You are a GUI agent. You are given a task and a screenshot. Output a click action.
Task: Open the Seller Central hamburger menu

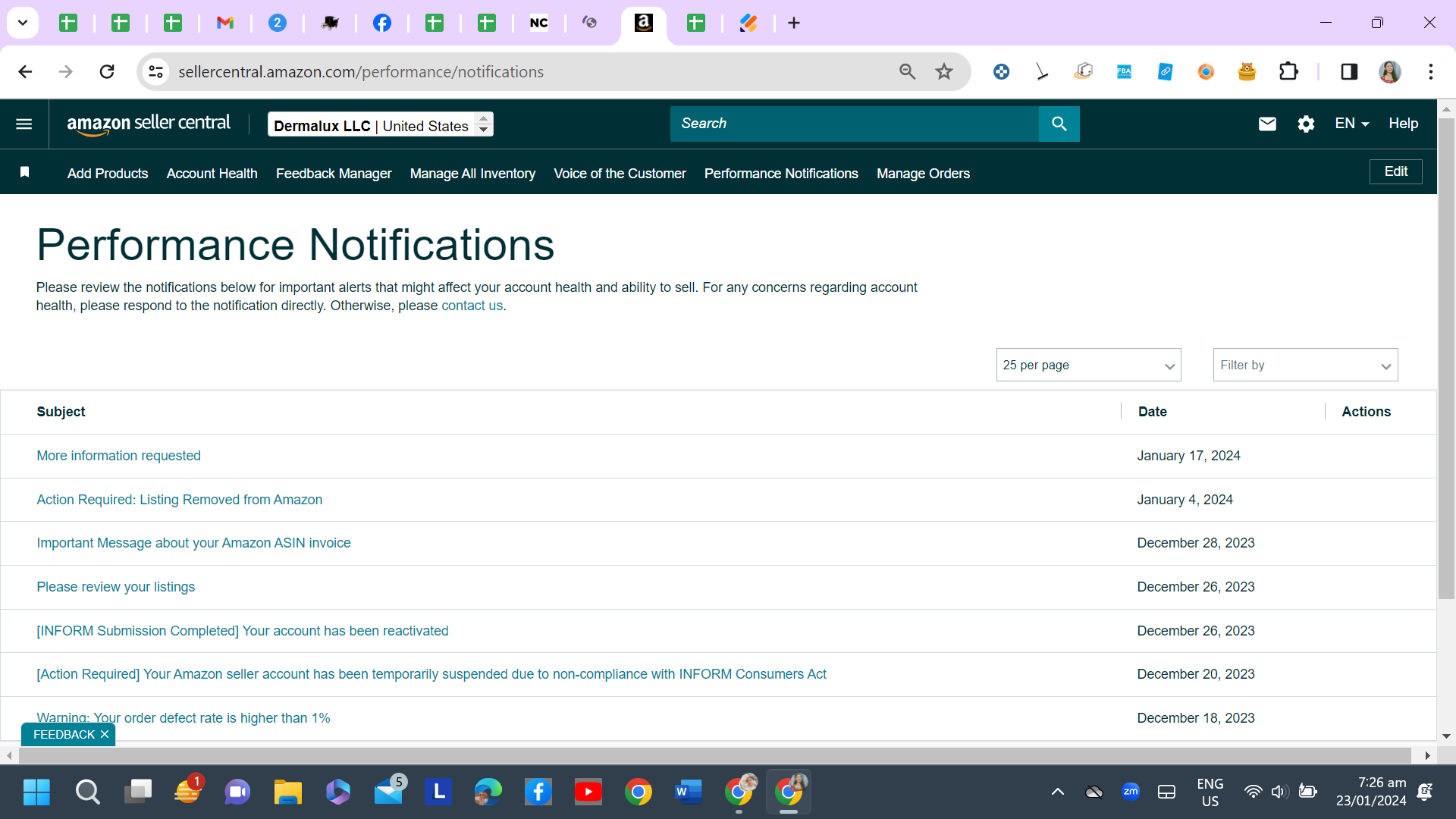pos(24,124)
